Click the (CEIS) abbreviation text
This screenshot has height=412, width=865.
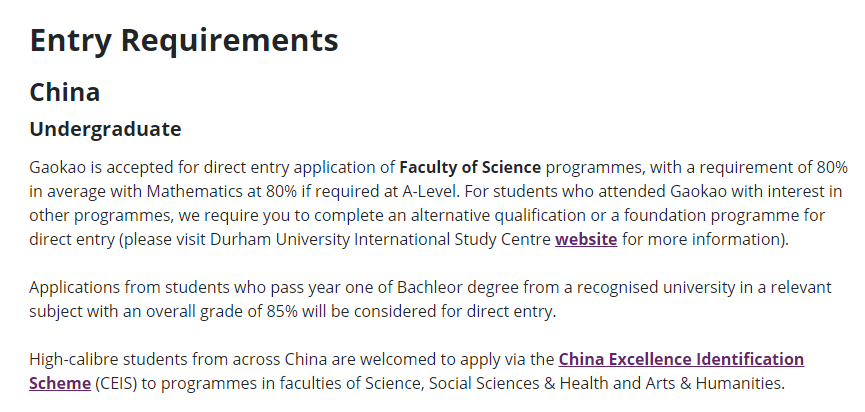pos(116,383)
